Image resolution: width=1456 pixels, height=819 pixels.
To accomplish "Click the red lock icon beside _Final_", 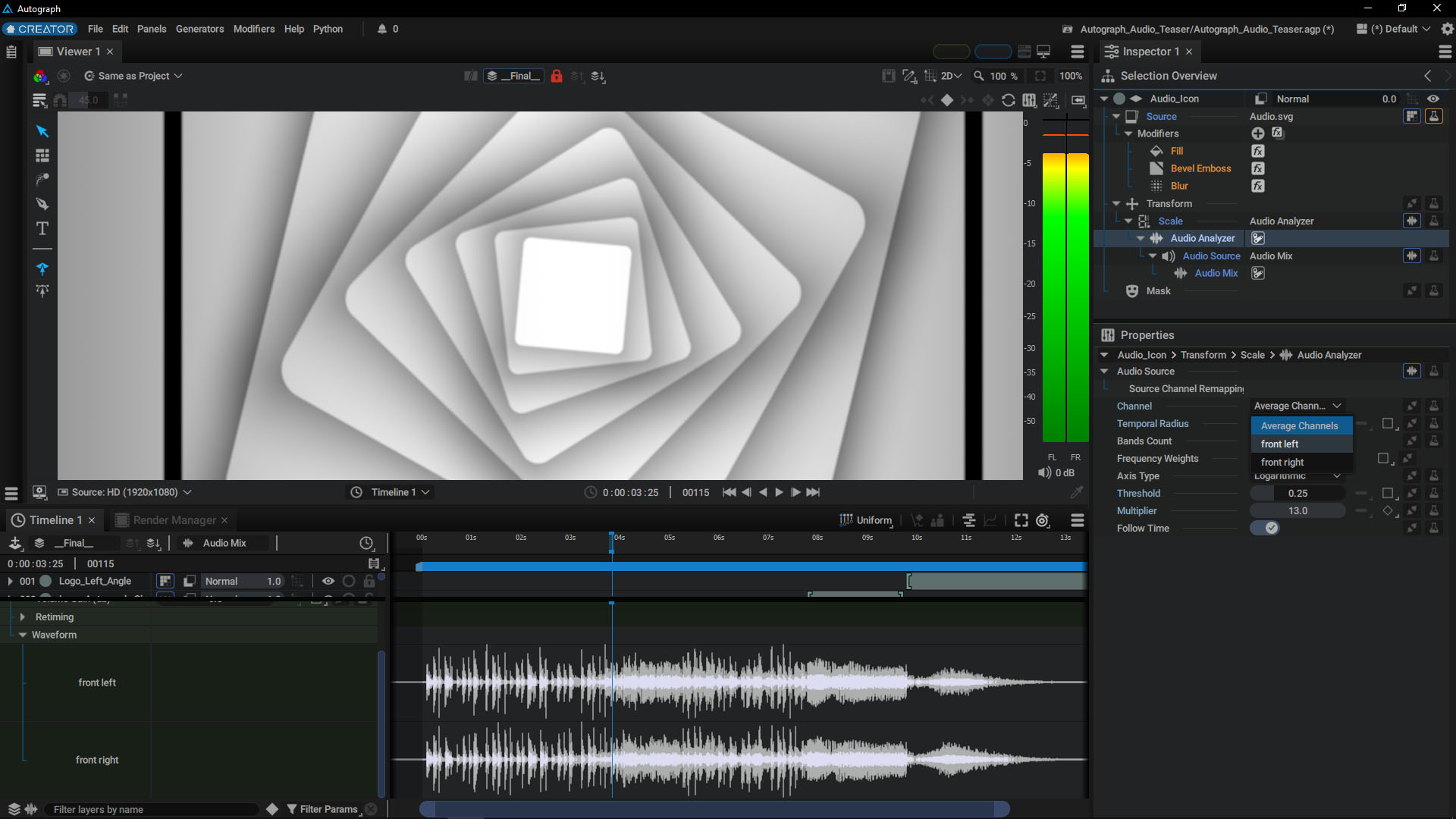I will point(557,76).
